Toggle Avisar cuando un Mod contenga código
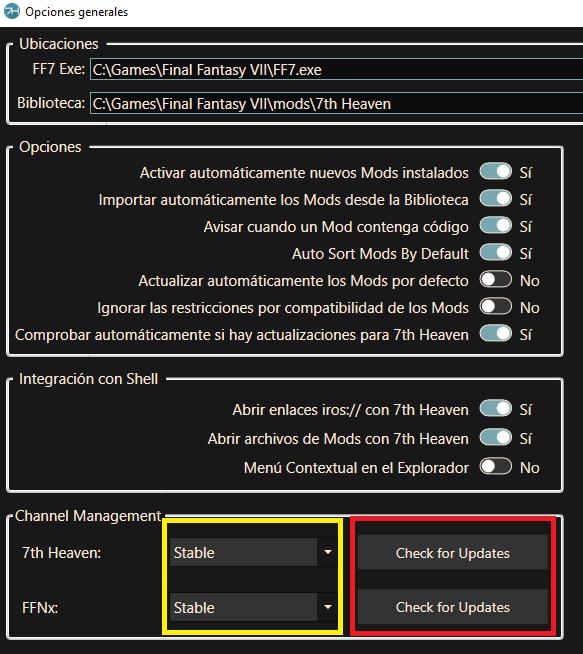 [495, 226]
